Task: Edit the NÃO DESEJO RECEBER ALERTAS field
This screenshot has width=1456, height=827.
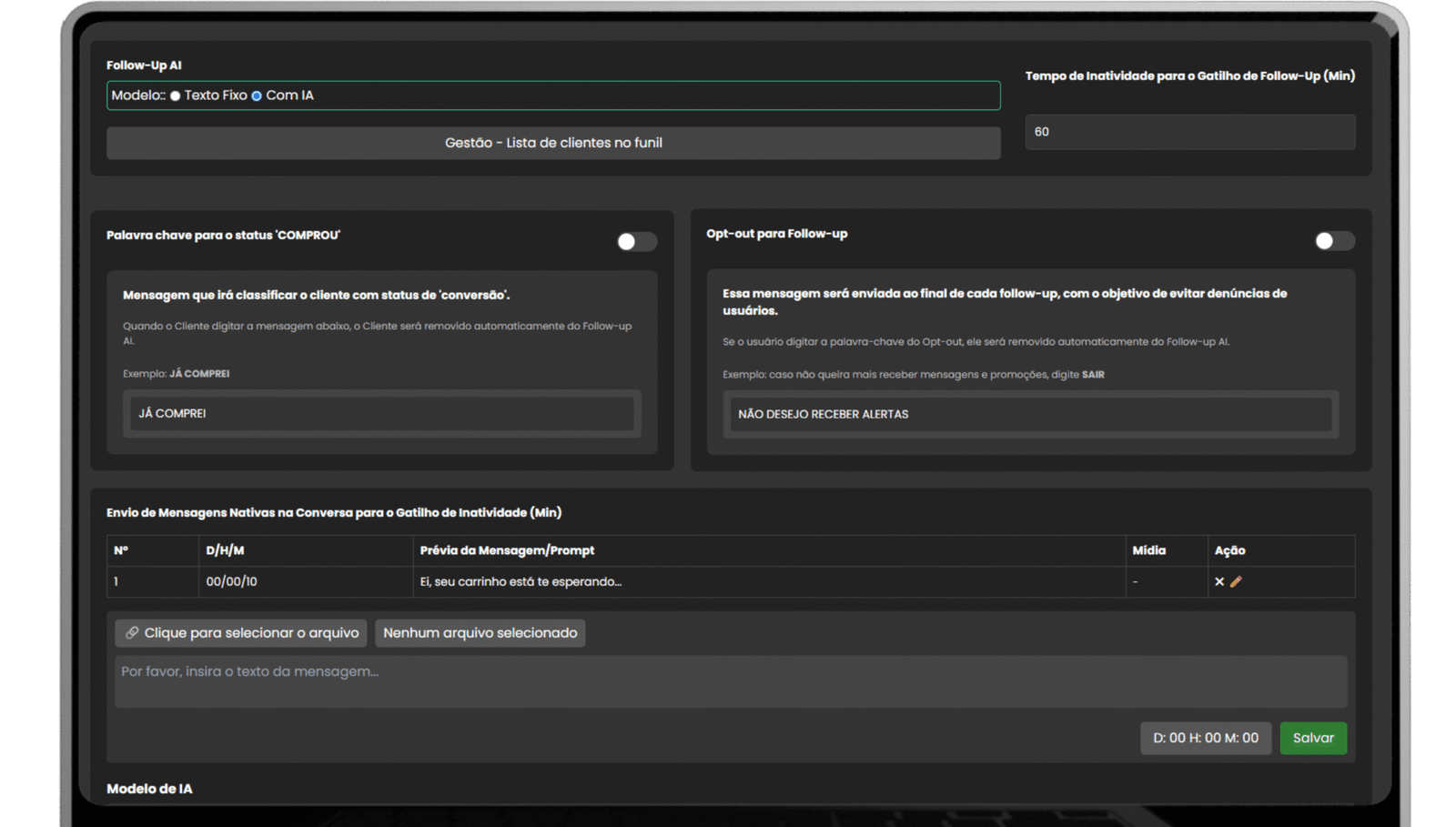Action: 1030,414
